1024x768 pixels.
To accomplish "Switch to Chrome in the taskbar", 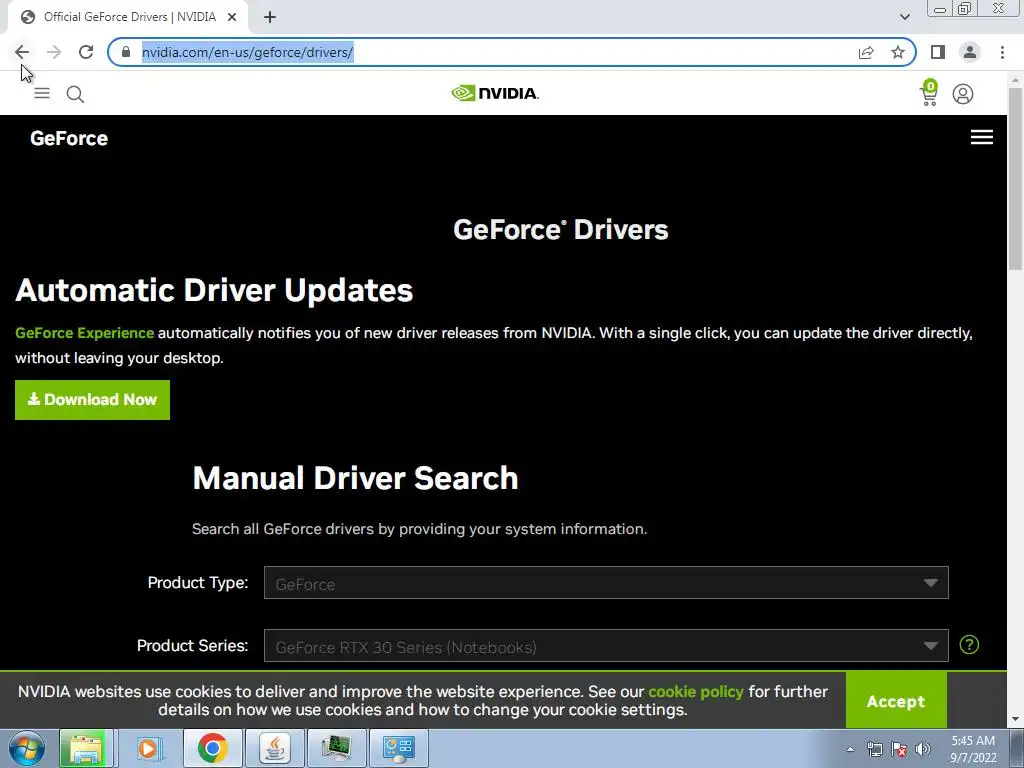I will (x=212, y=748).
